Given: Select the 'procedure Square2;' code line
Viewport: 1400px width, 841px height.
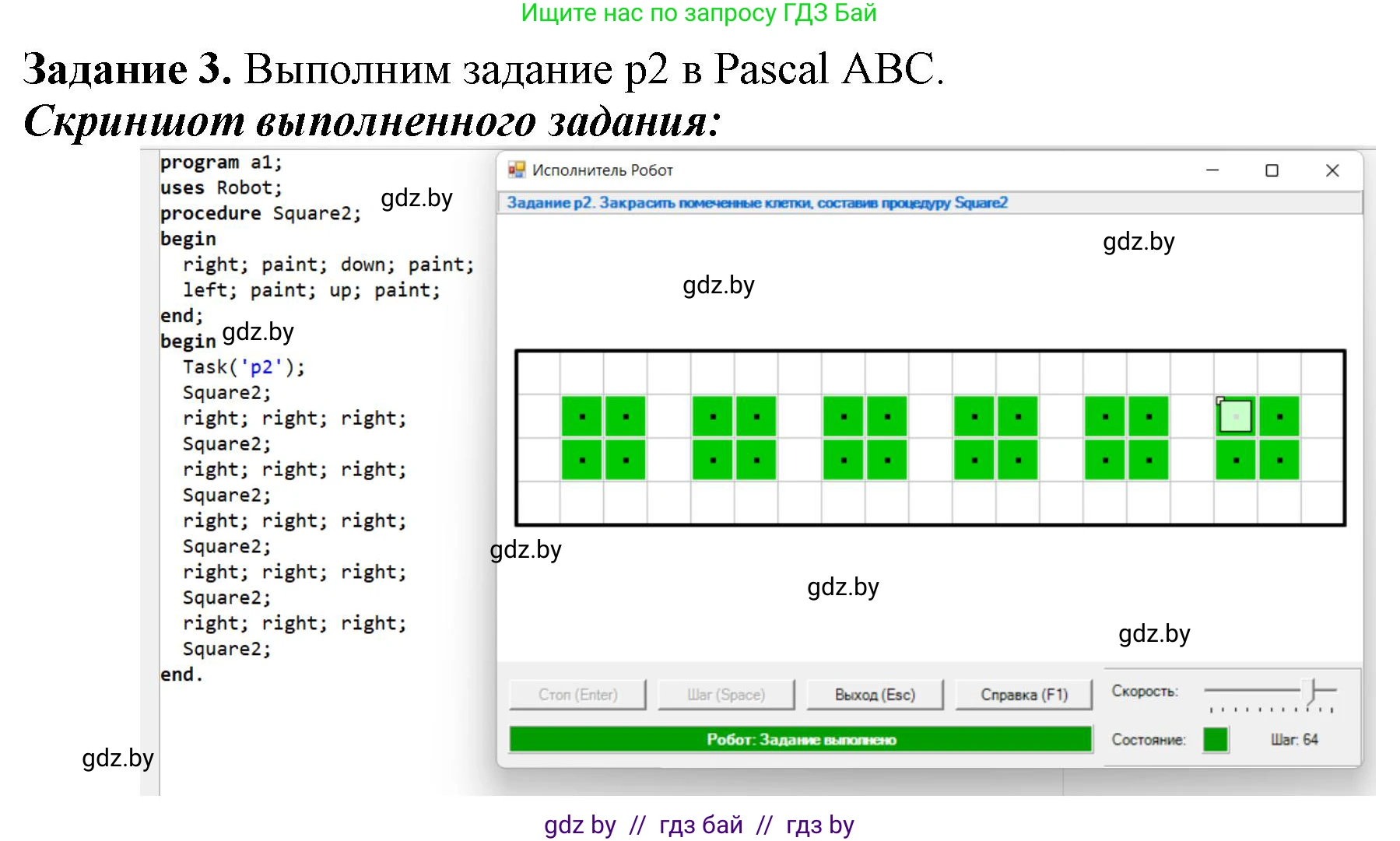Looking at the screenshot, I should tap(261, 213).
